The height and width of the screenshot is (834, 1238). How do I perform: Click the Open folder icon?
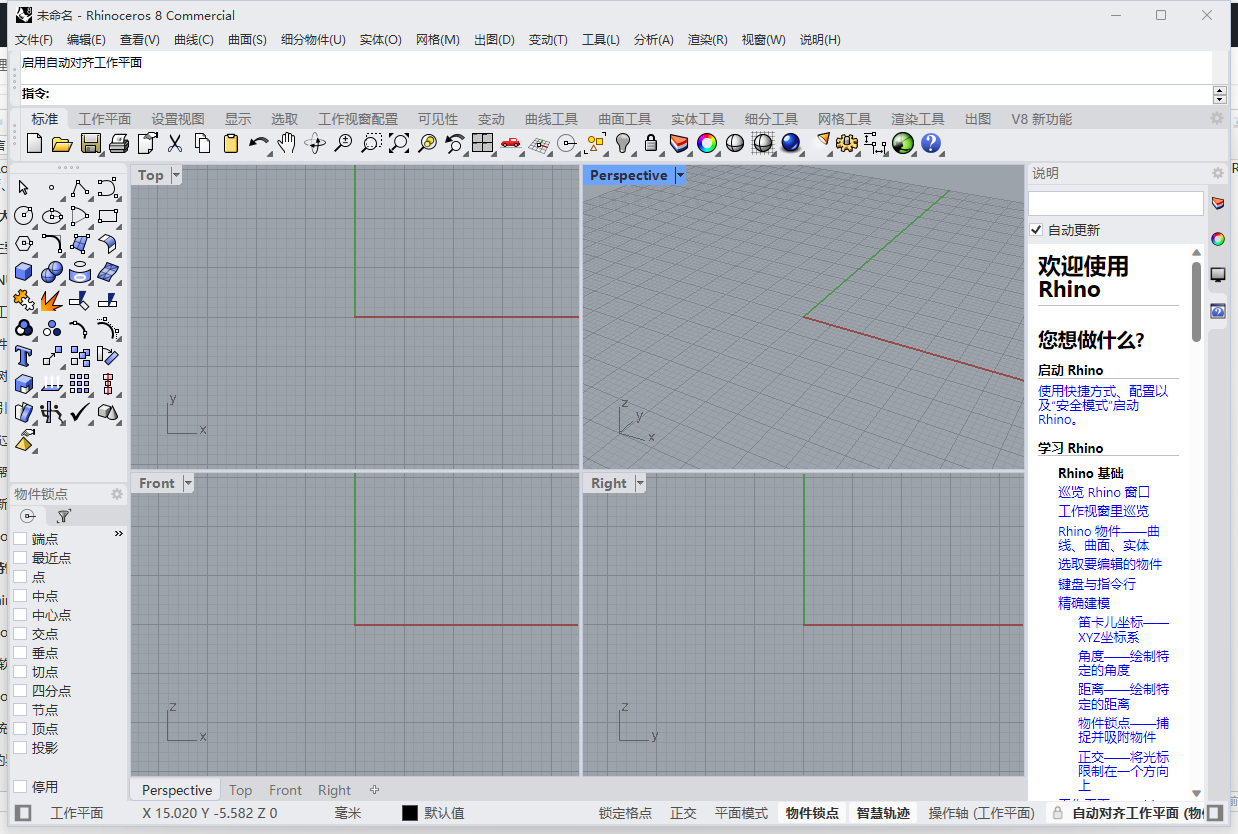click(x=62, y=143)
